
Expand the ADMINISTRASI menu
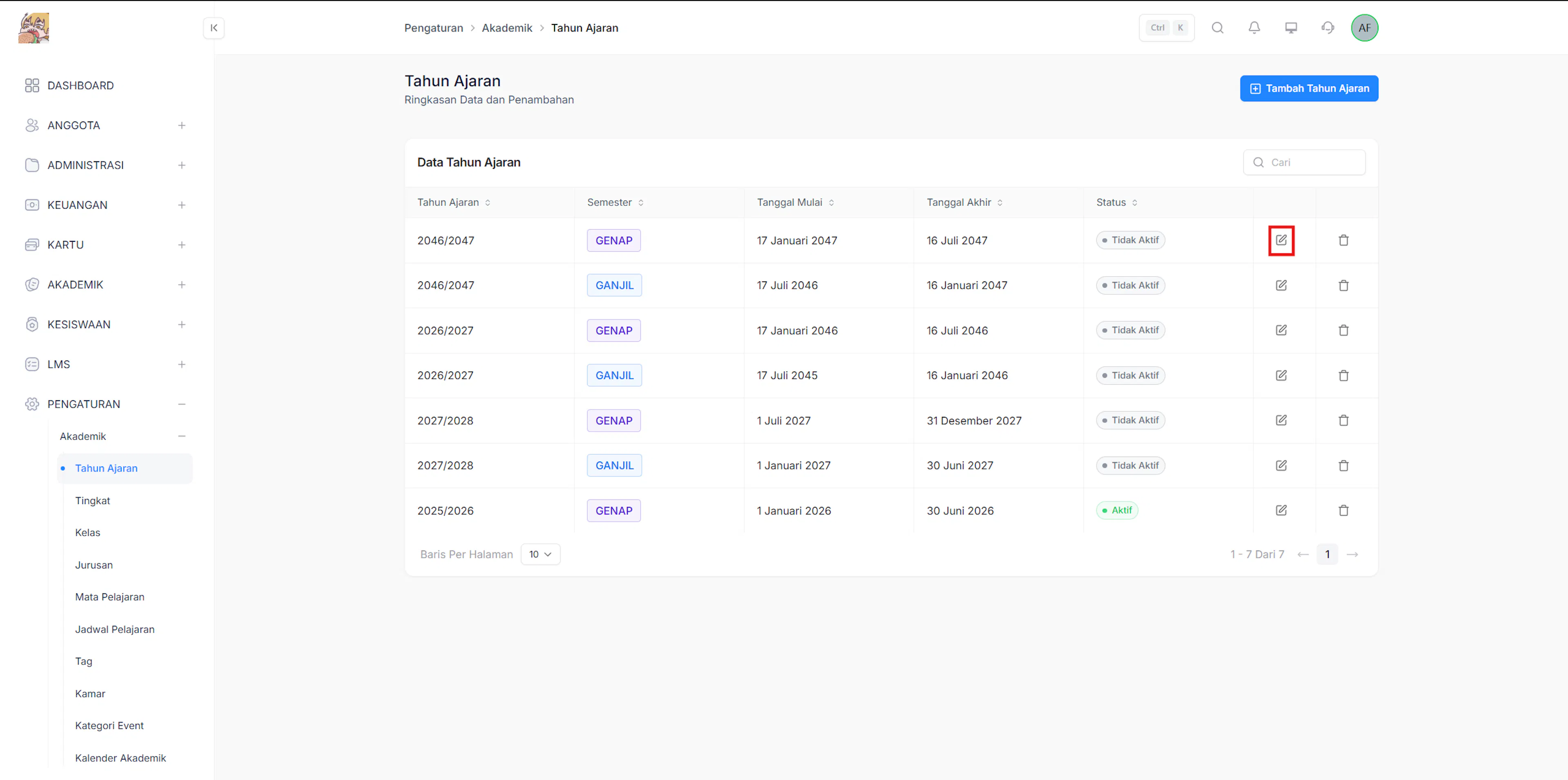pyautogui.click(x=181, y=166)
